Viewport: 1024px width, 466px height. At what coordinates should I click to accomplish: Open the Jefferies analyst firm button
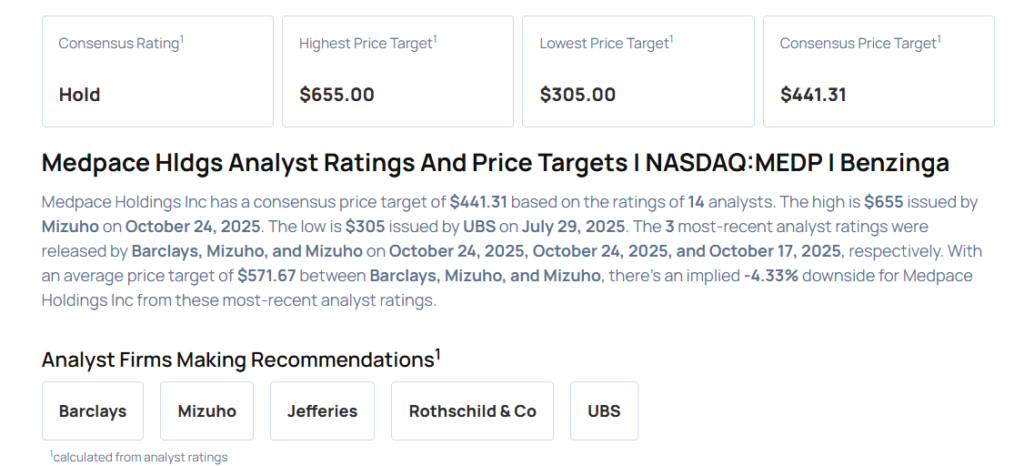tap(322, 411)
